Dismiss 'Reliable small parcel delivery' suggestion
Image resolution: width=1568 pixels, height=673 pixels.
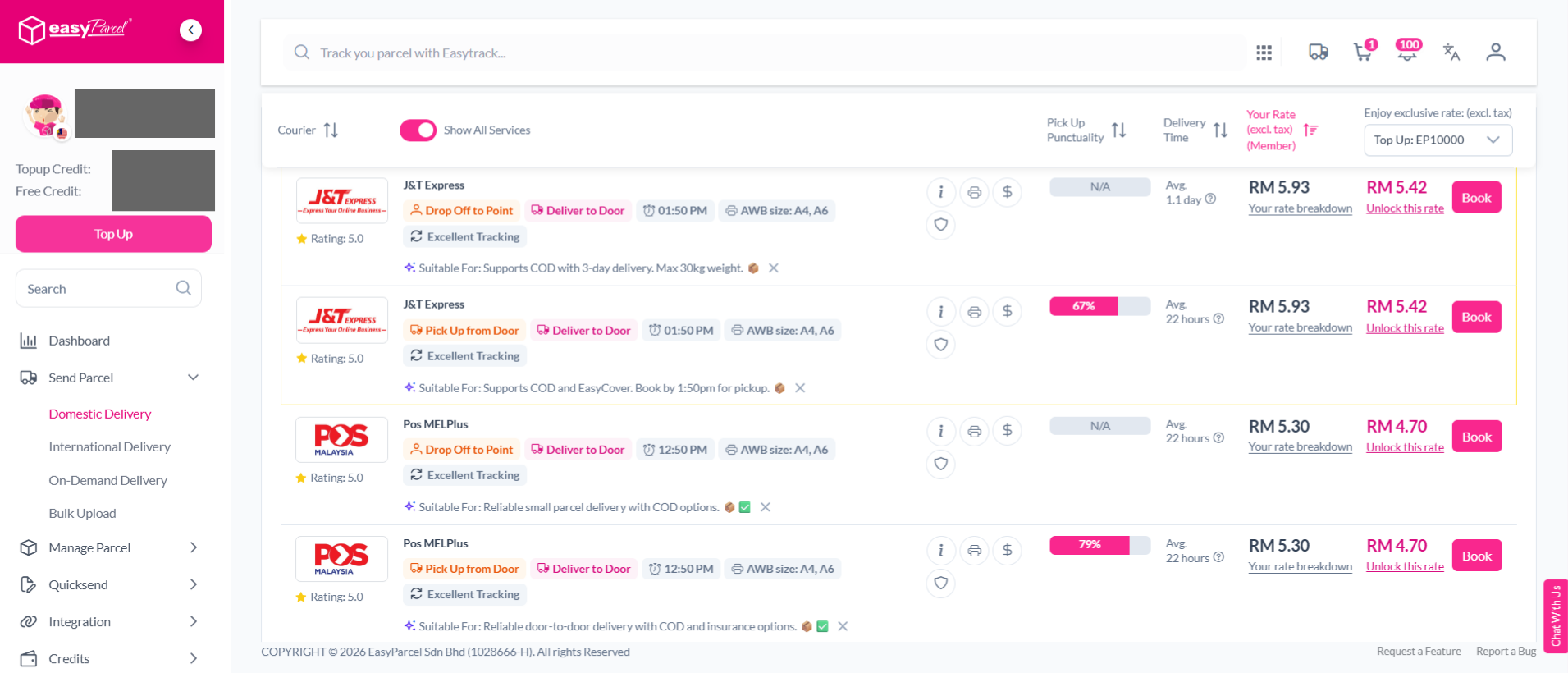click(x=765, y=507)
